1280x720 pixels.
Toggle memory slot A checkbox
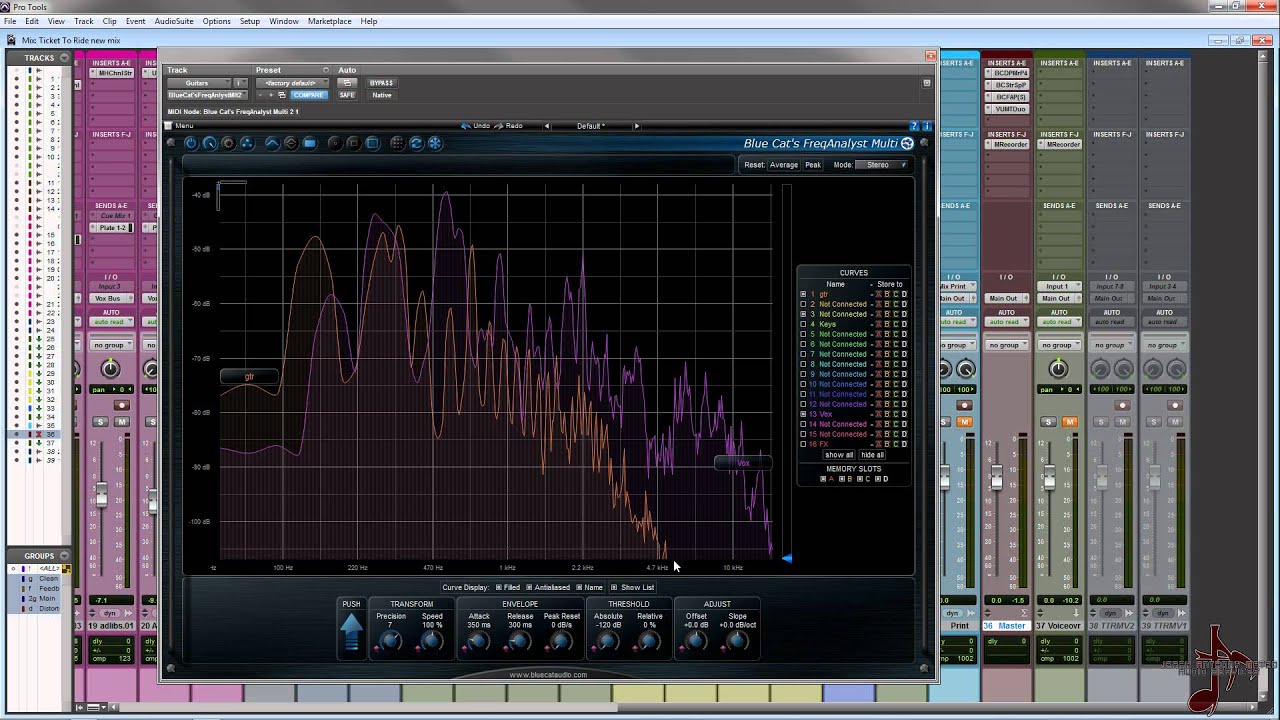point(823,479)
